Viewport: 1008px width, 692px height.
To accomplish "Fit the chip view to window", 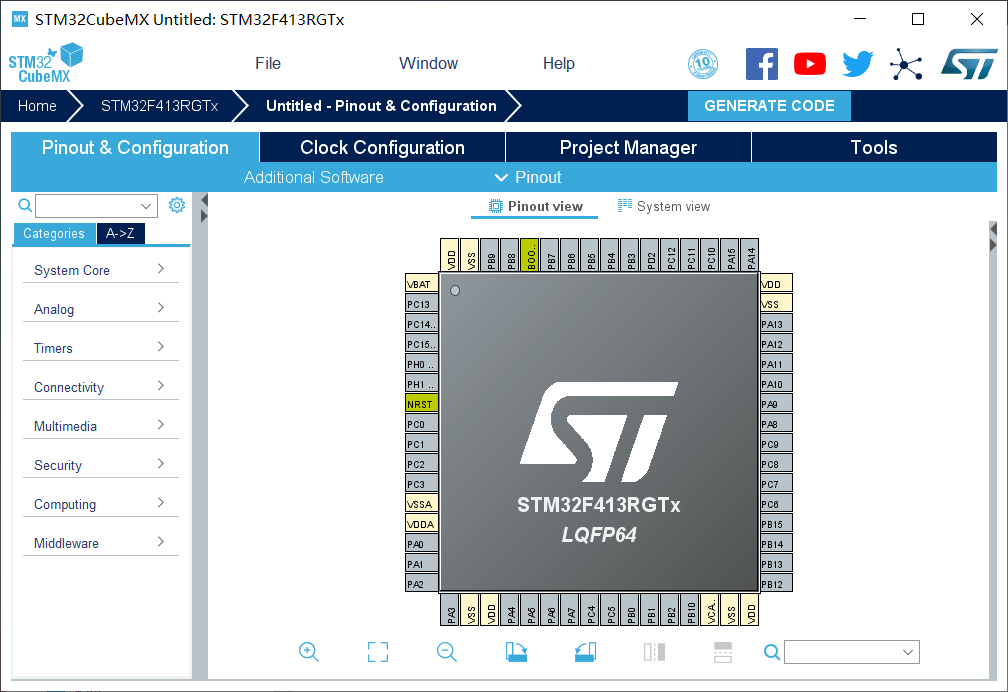I will point(378,651).
